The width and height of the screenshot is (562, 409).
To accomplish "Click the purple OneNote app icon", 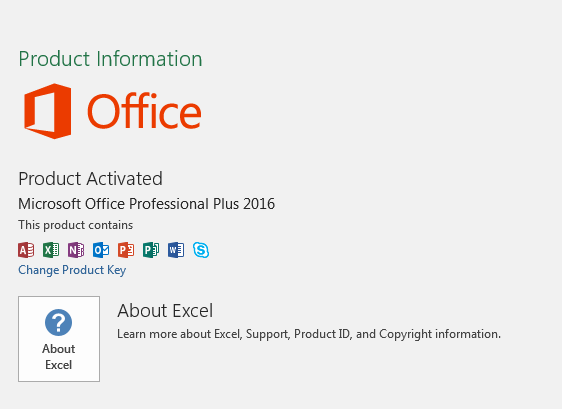I will pyautogui.click(x=76, y=250).
